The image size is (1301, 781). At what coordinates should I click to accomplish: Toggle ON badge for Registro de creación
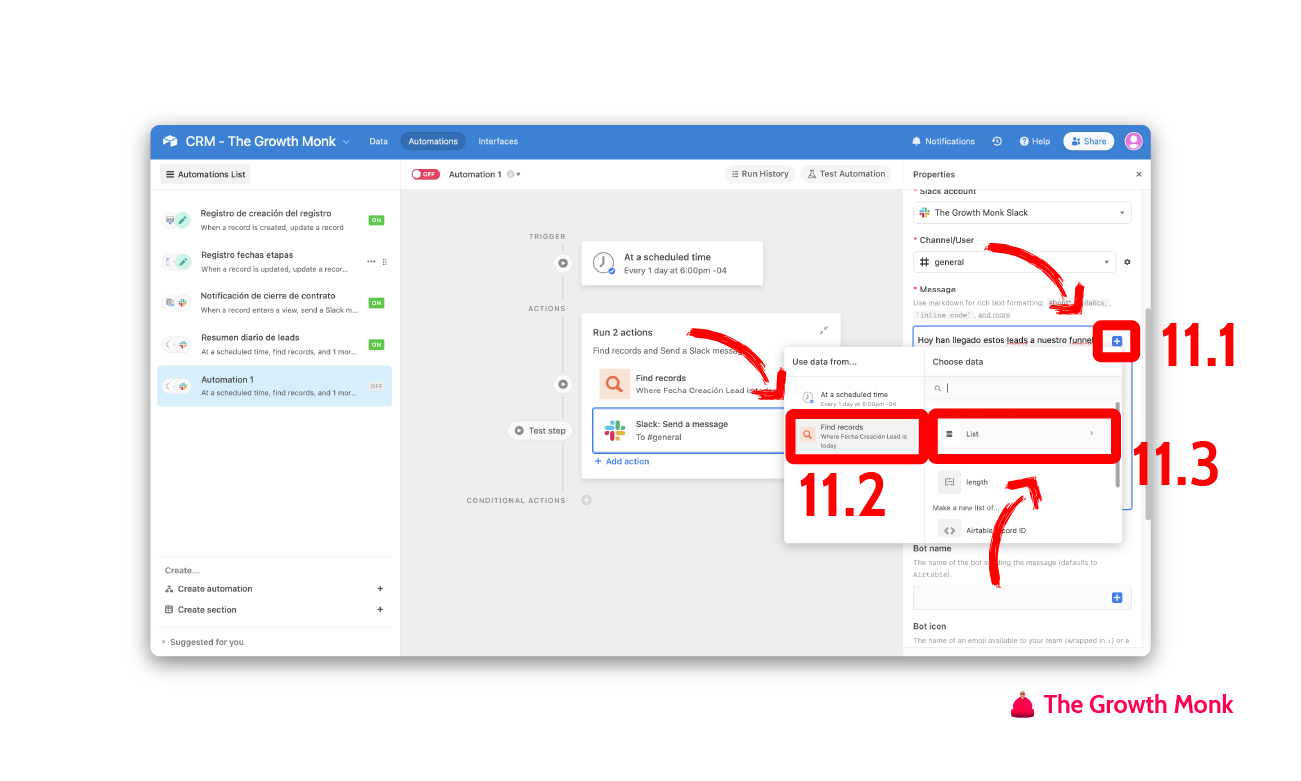376,220
